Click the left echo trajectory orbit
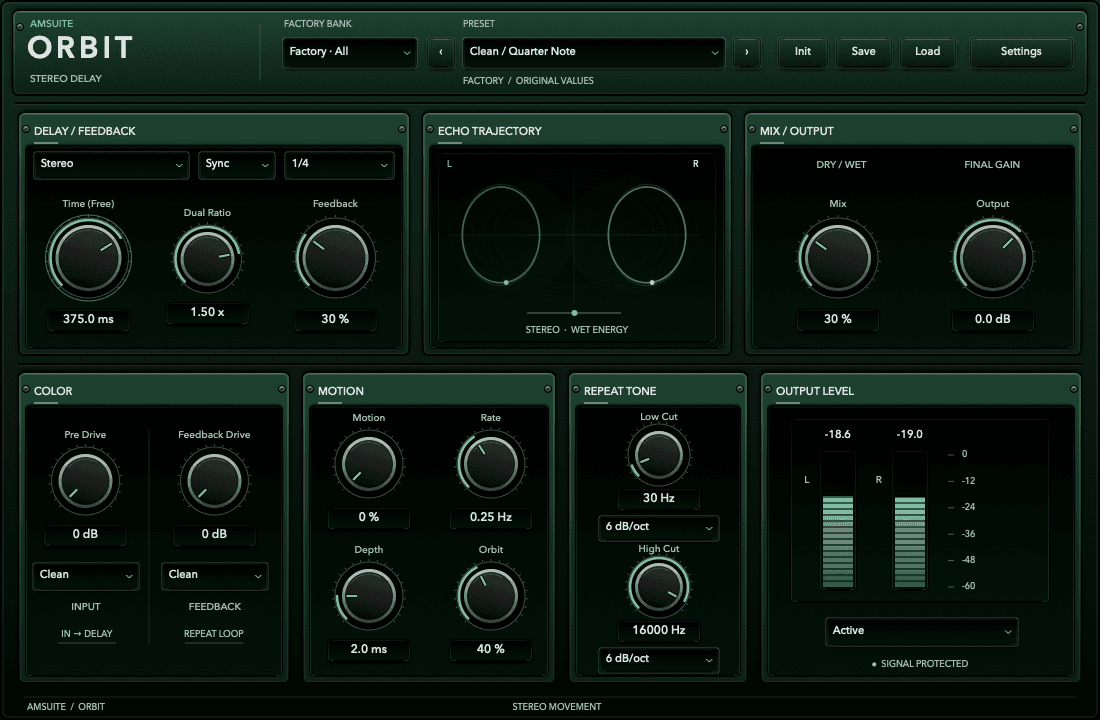The height and width of the screenshot is (720, 1100). pos(501,235)
